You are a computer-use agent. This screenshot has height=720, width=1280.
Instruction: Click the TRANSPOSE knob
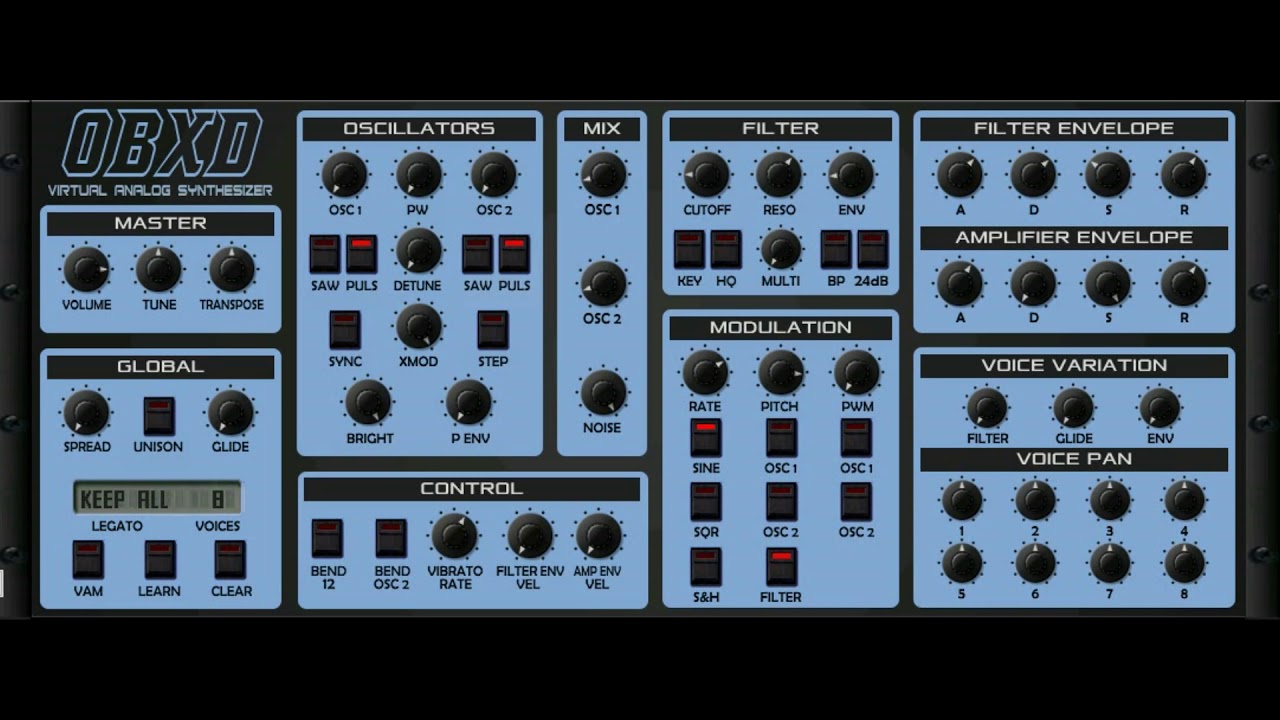pos(231,270)
